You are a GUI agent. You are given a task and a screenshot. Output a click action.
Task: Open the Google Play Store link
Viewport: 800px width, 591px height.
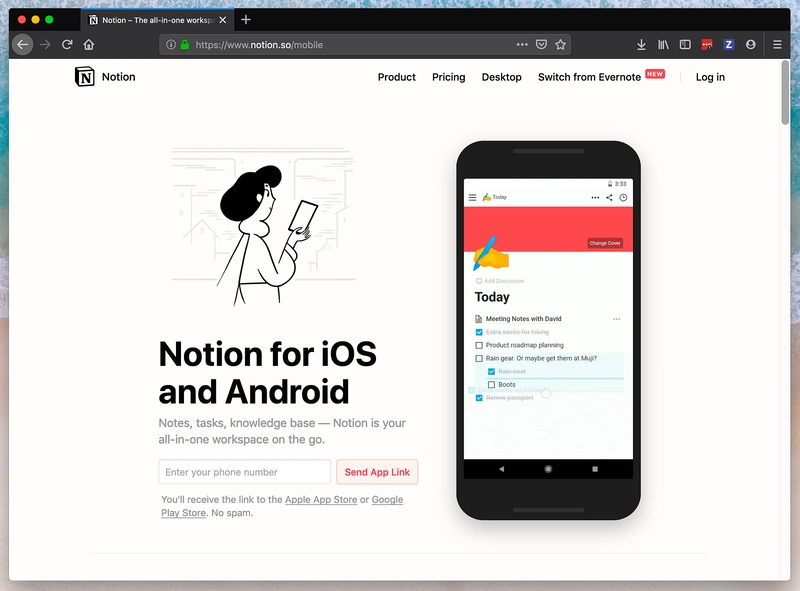click(282, 506)
